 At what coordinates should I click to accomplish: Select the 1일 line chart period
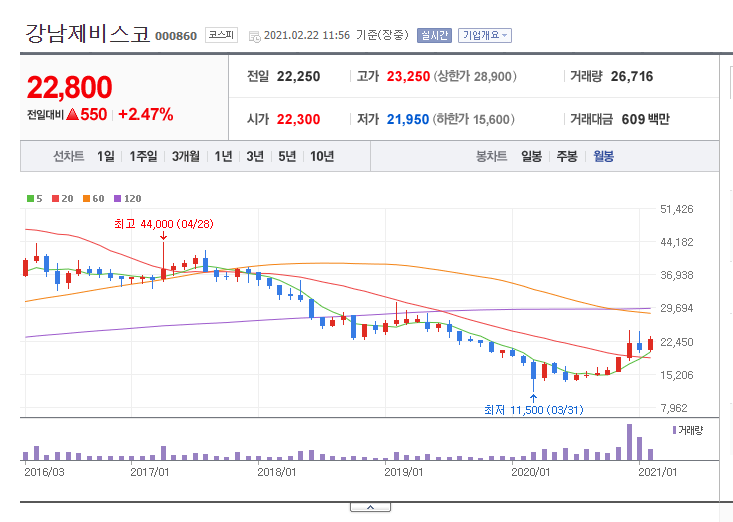point(106,156)
